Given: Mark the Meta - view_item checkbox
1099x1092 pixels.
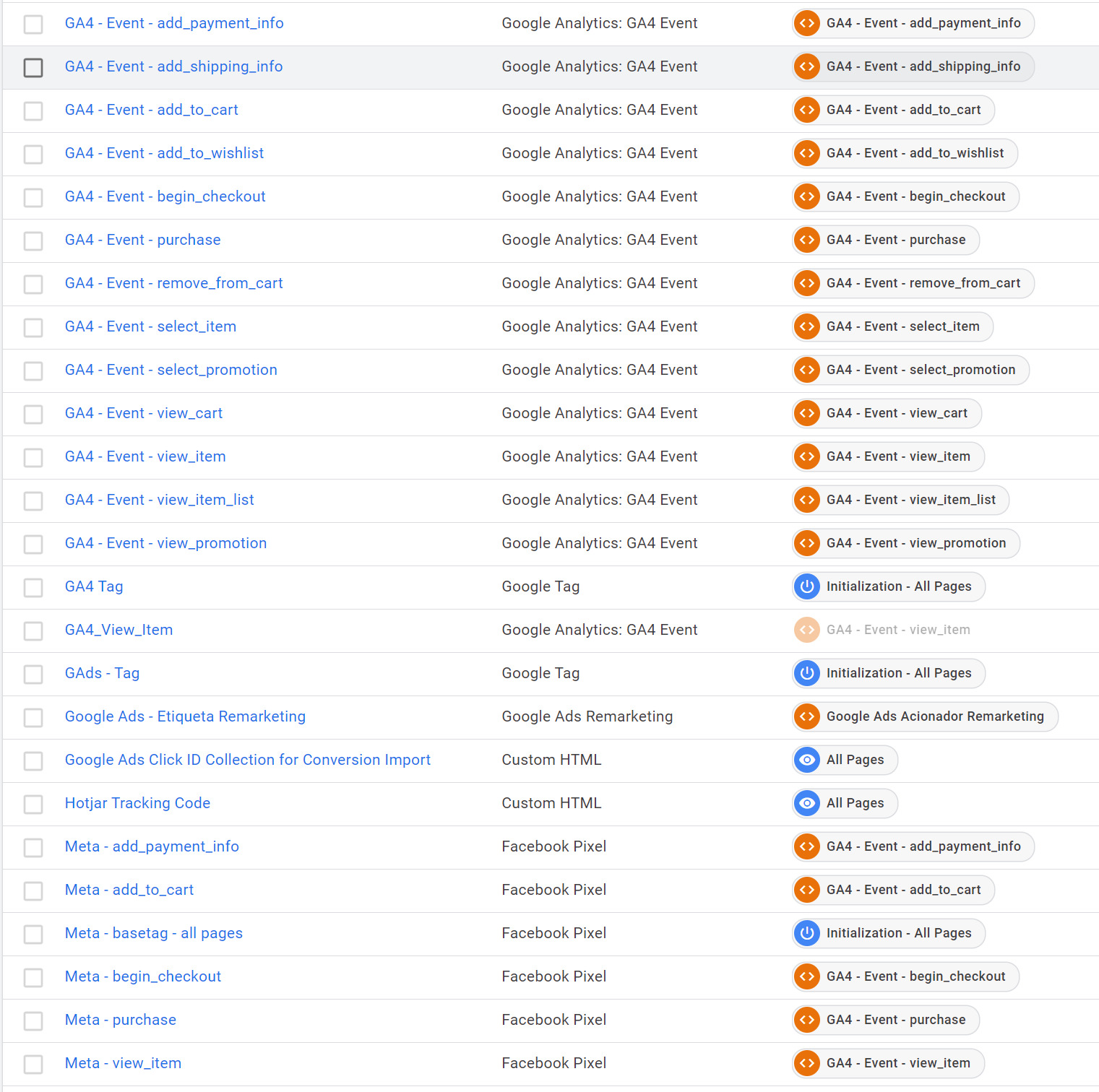Looking at the screenshot, I should point(33,1064).
